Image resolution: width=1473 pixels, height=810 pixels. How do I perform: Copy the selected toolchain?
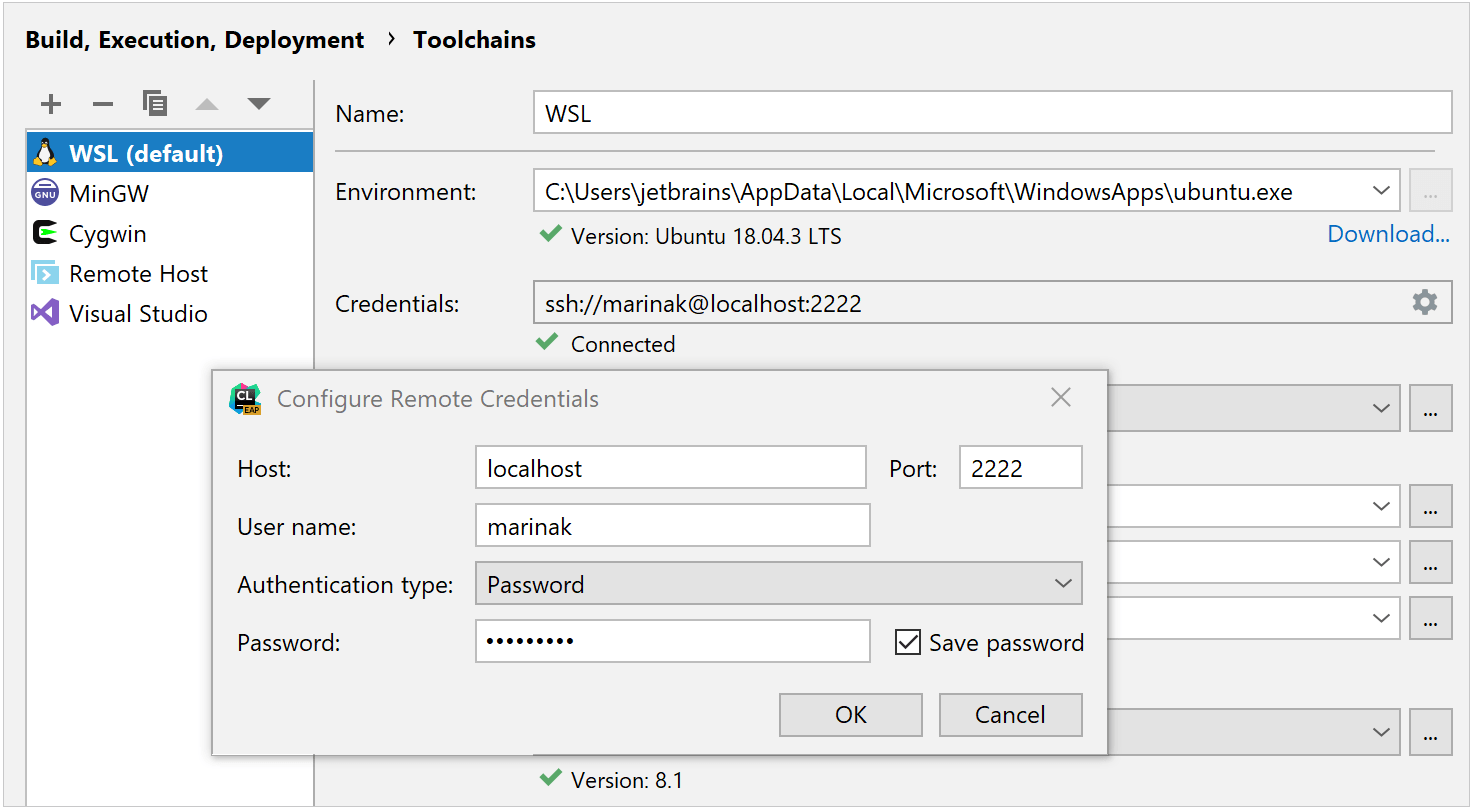pos(155,103)
